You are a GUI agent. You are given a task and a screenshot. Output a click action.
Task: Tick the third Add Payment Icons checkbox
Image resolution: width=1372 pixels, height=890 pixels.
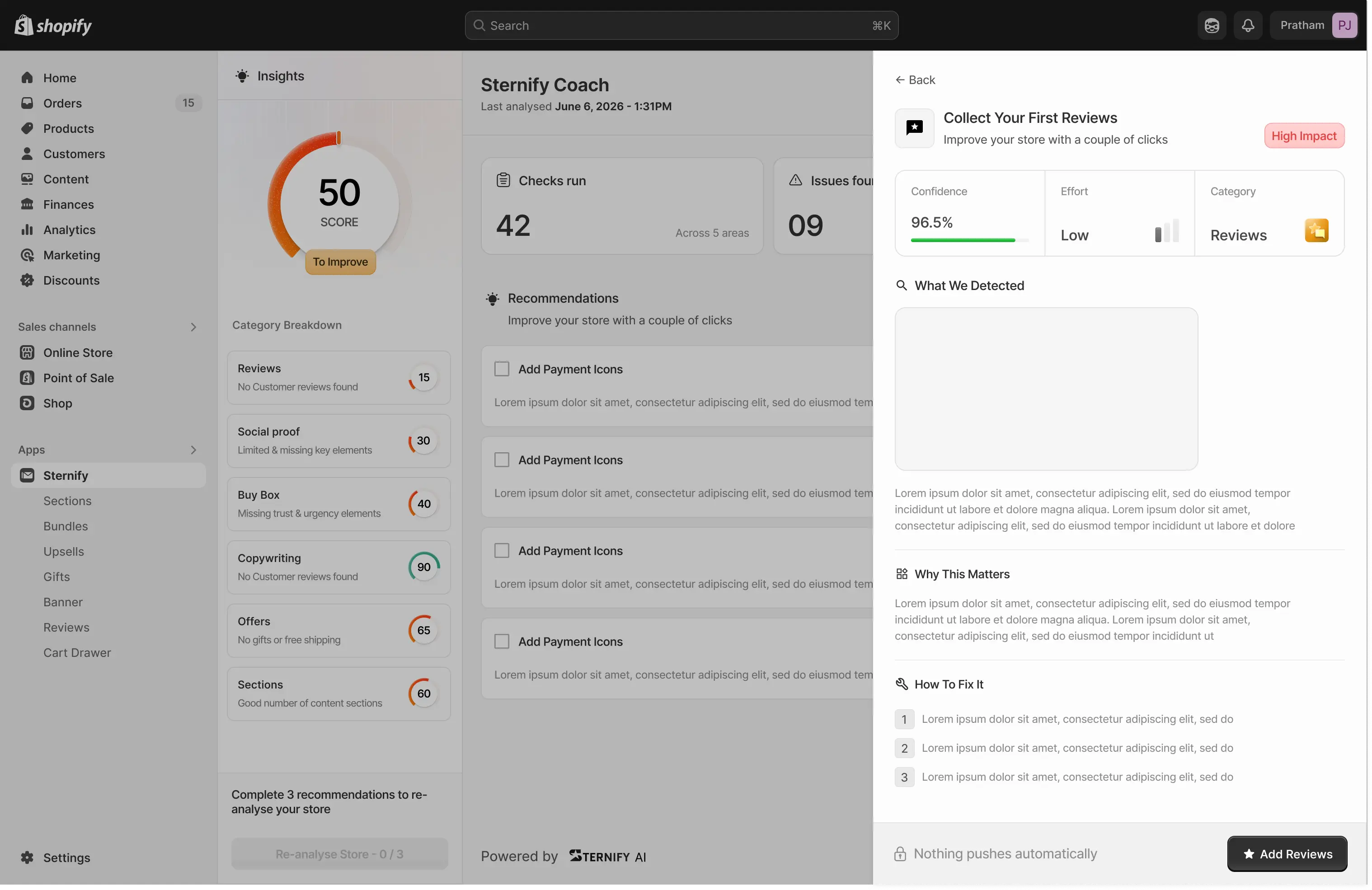tap(502, 551)
